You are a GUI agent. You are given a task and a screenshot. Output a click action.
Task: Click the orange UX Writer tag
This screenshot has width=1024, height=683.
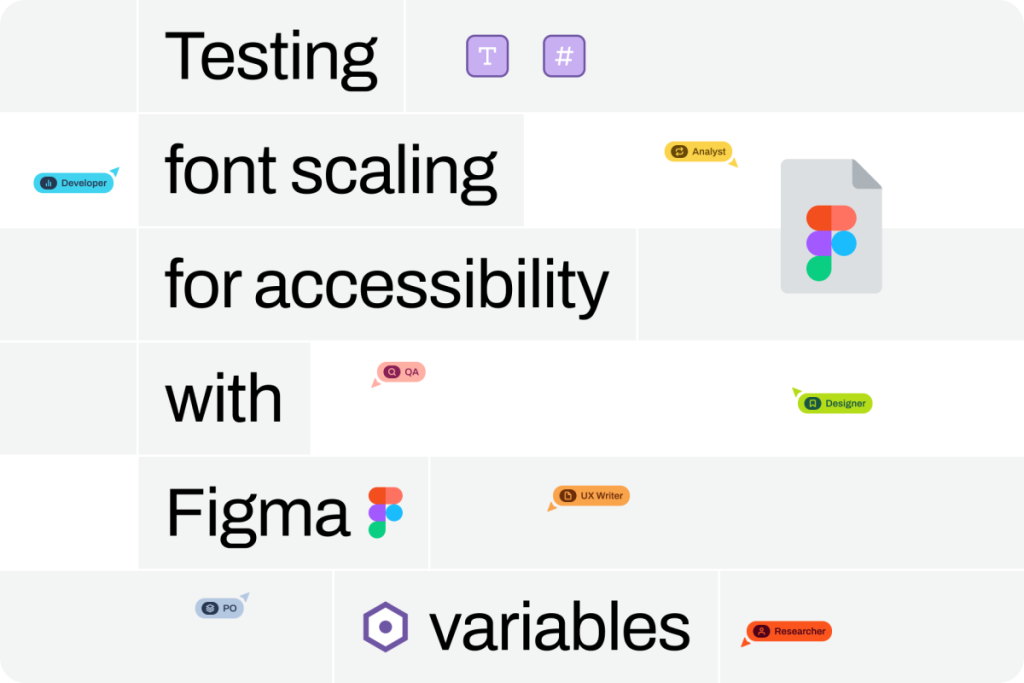tap(591, 495)
